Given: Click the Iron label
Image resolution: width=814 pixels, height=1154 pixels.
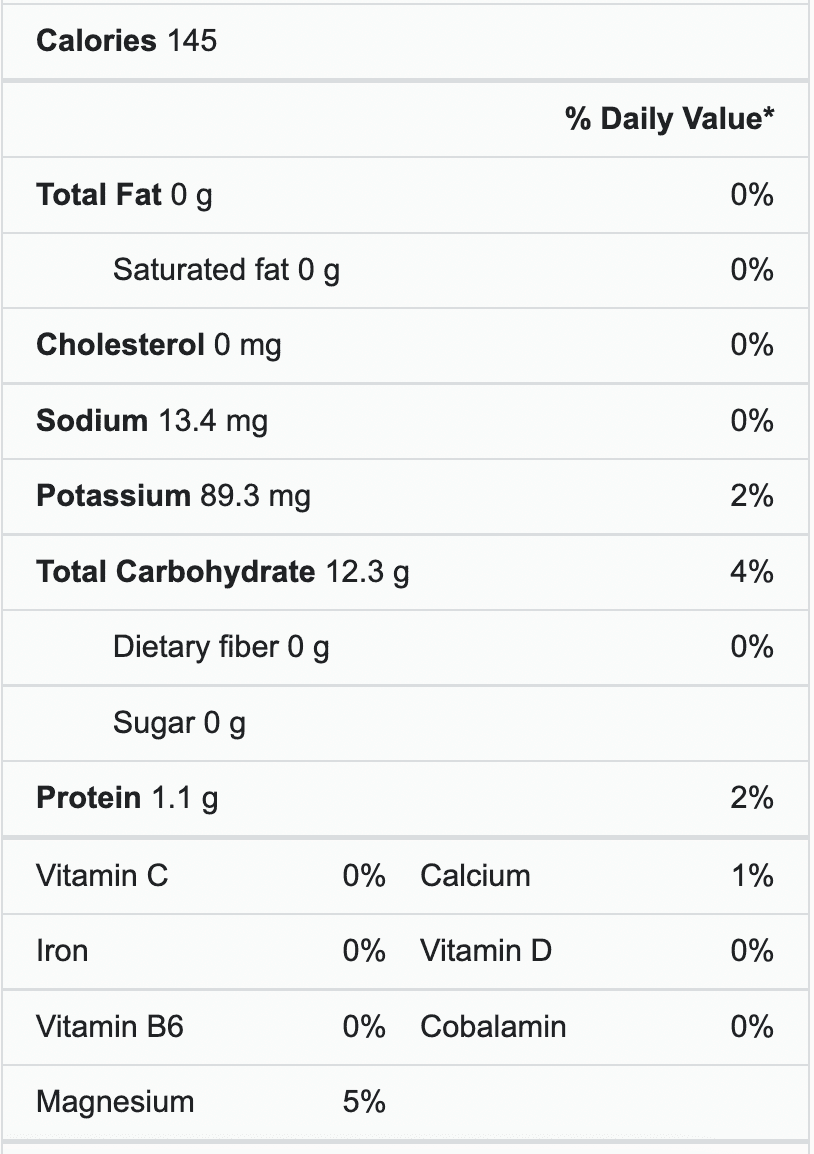Looking at the screenshot, I should [x=62, y=951].
